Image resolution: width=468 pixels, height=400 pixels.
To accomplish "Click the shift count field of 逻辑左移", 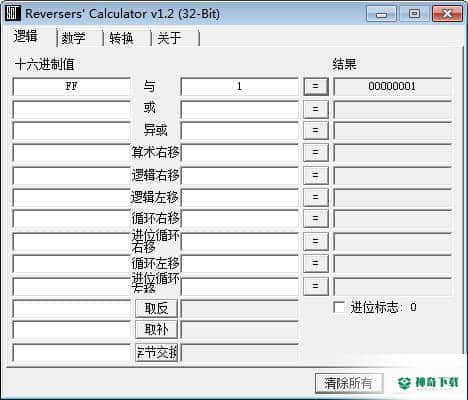I will tap(239, 197).
